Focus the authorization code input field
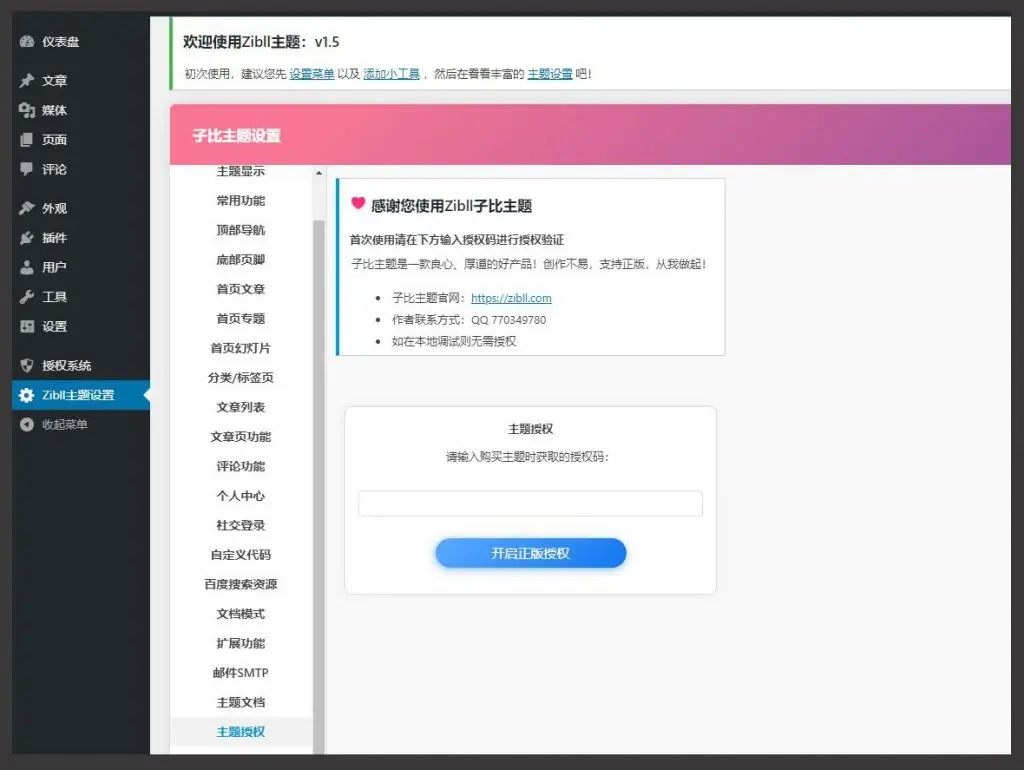Viewport: 1024px width, 770px height. [530, 504]
